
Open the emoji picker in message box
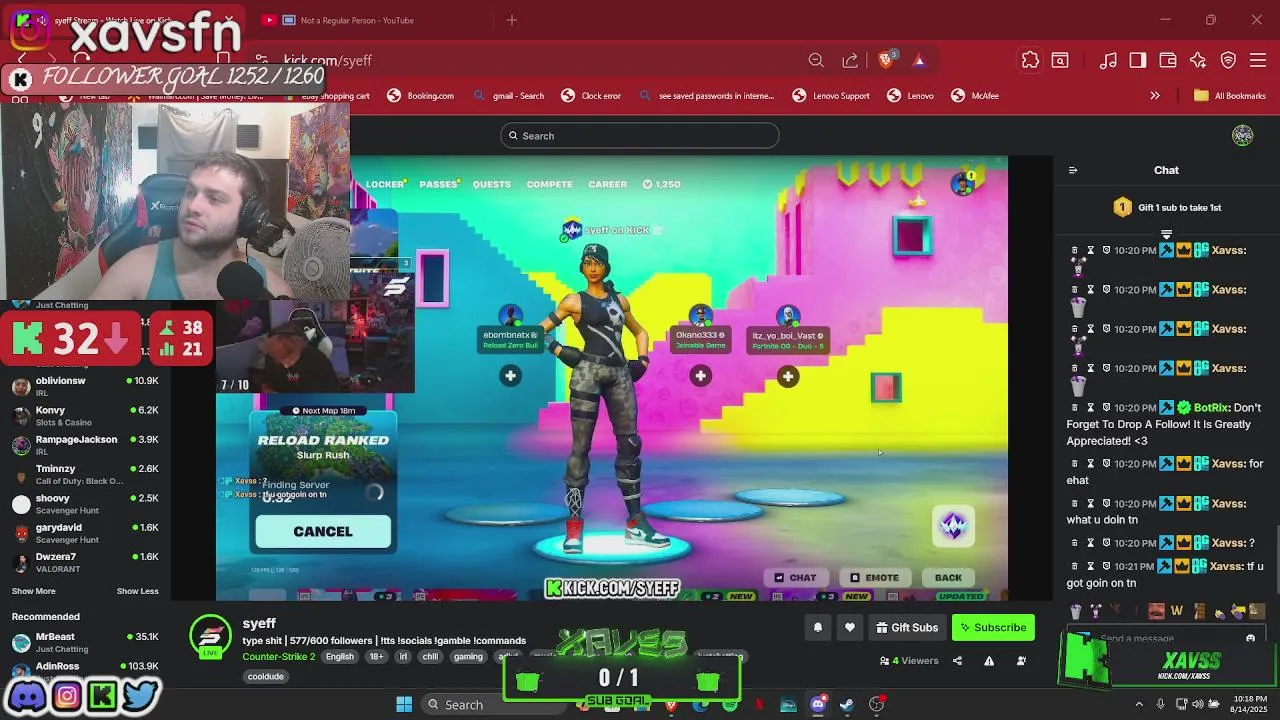1250,638
